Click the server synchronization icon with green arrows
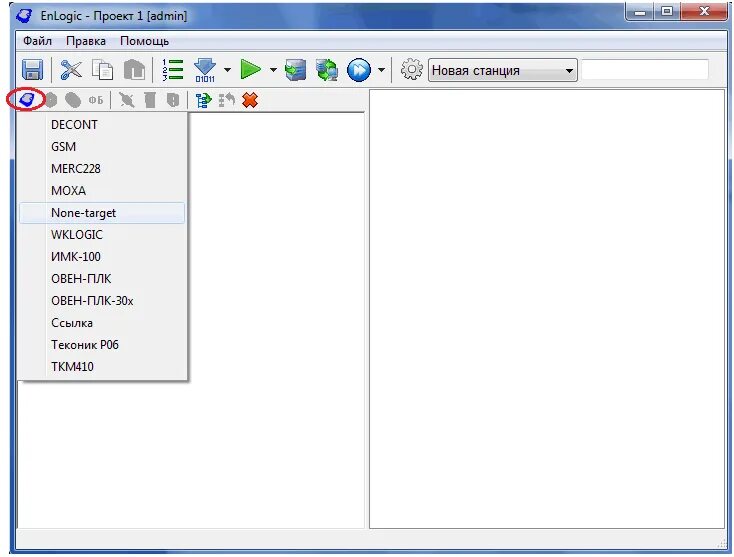 point(327,70)
